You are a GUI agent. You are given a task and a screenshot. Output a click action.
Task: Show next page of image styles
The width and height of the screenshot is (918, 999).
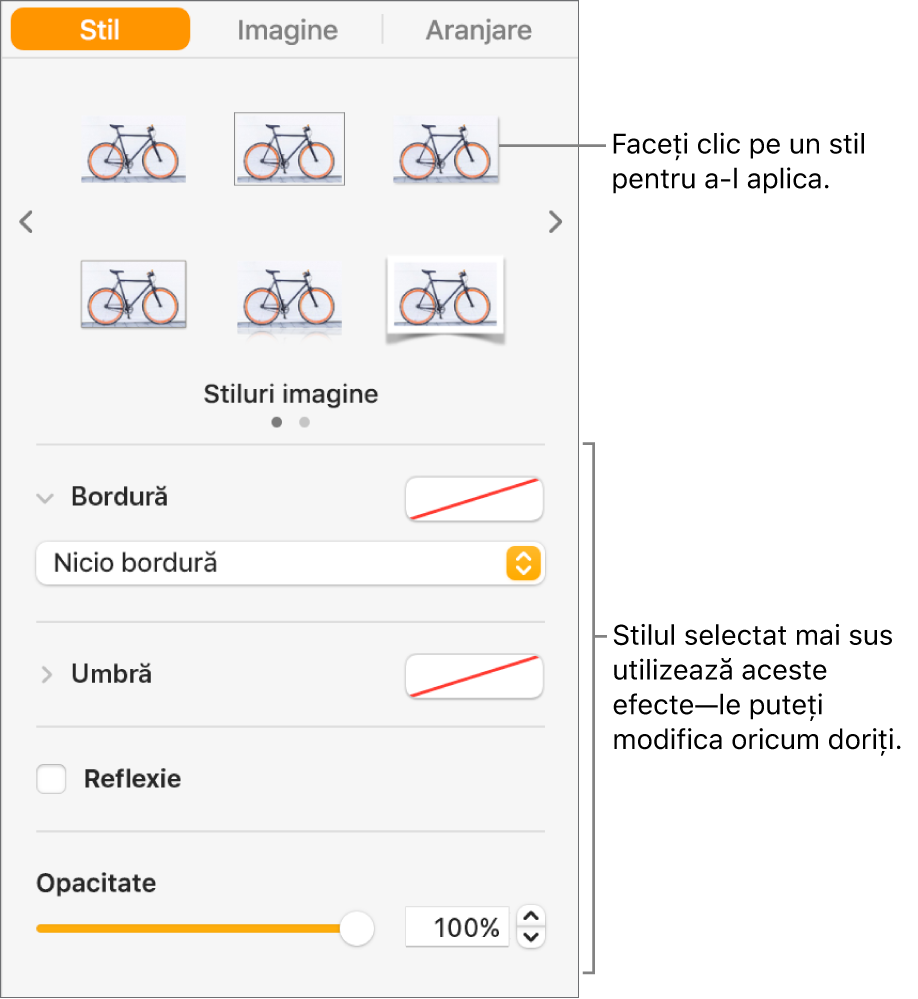pos(555,222)
